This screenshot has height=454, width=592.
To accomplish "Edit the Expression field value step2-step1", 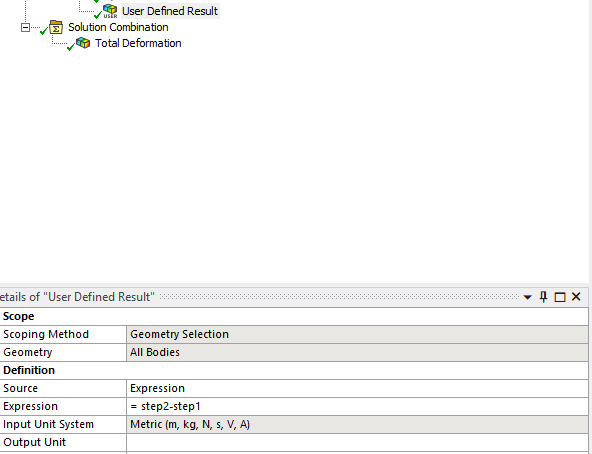I will coord(357,406).
